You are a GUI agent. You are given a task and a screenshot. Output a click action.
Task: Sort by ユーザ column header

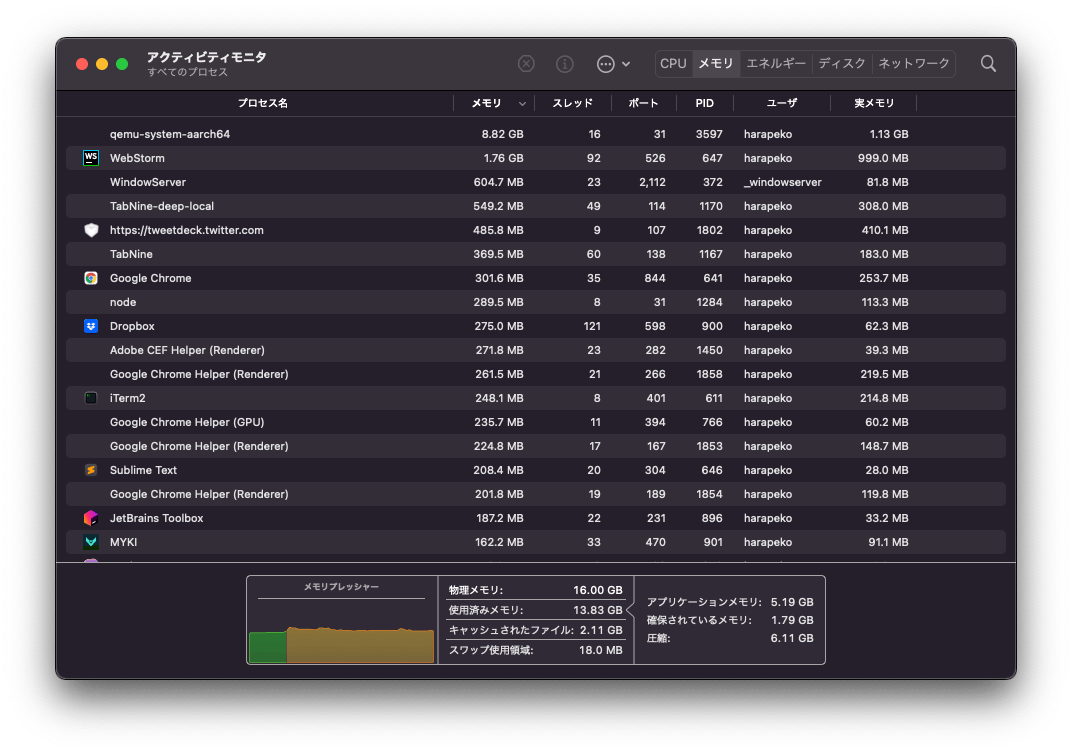pyautogui.click(x=781, y=103)
